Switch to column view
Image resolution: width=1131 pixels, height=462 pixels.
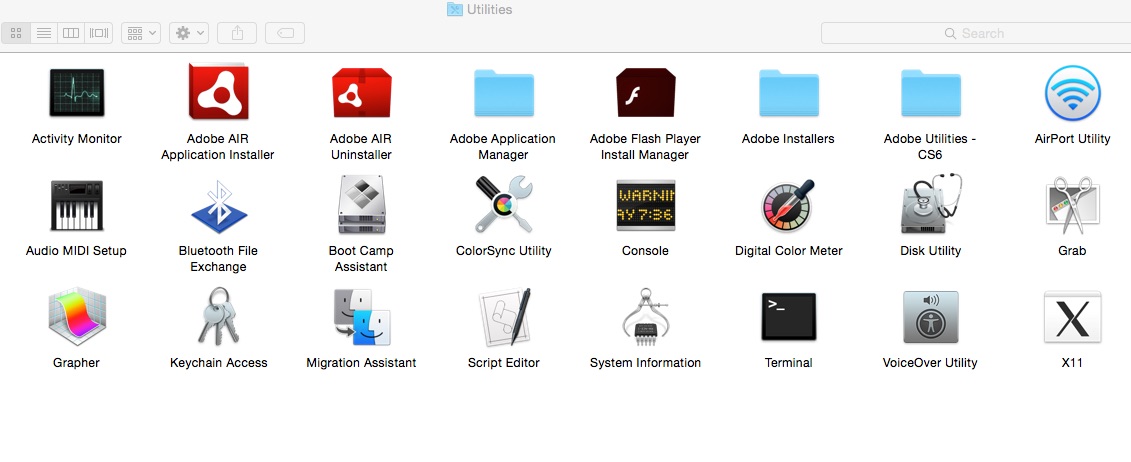[71, 33]
